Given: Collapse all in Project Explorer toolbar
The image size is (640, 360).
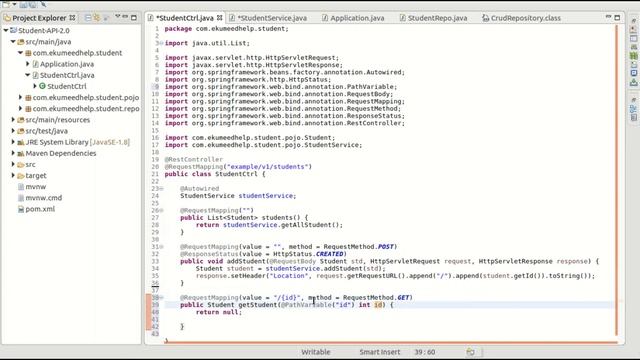Looking at the screenshot, I should pos(88,18).
